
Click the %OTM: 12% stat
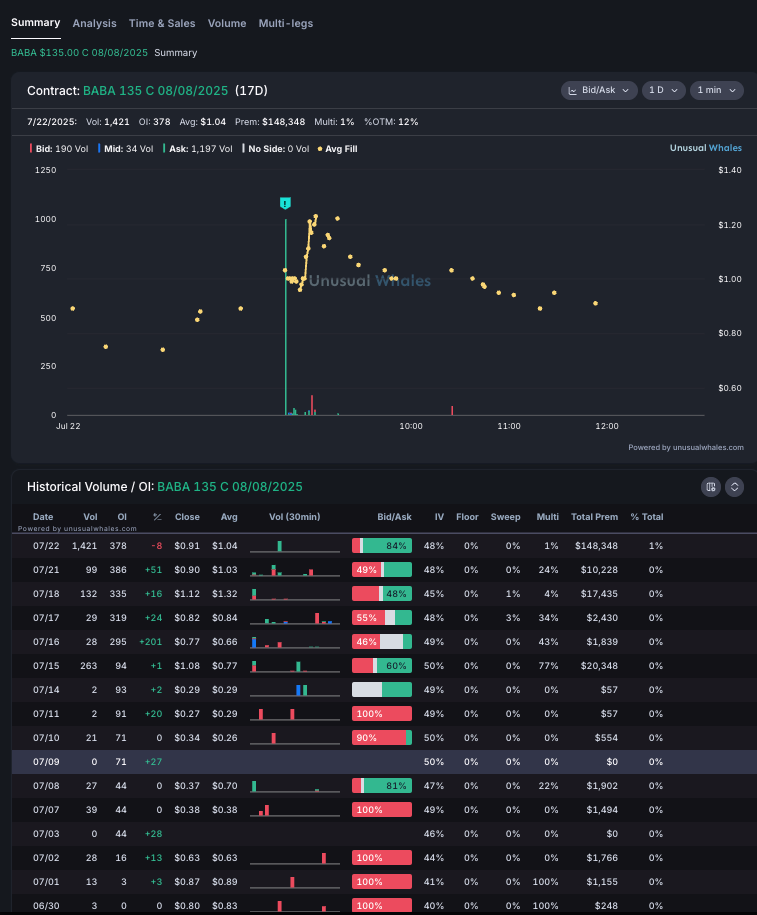click(x=391, y=122)
